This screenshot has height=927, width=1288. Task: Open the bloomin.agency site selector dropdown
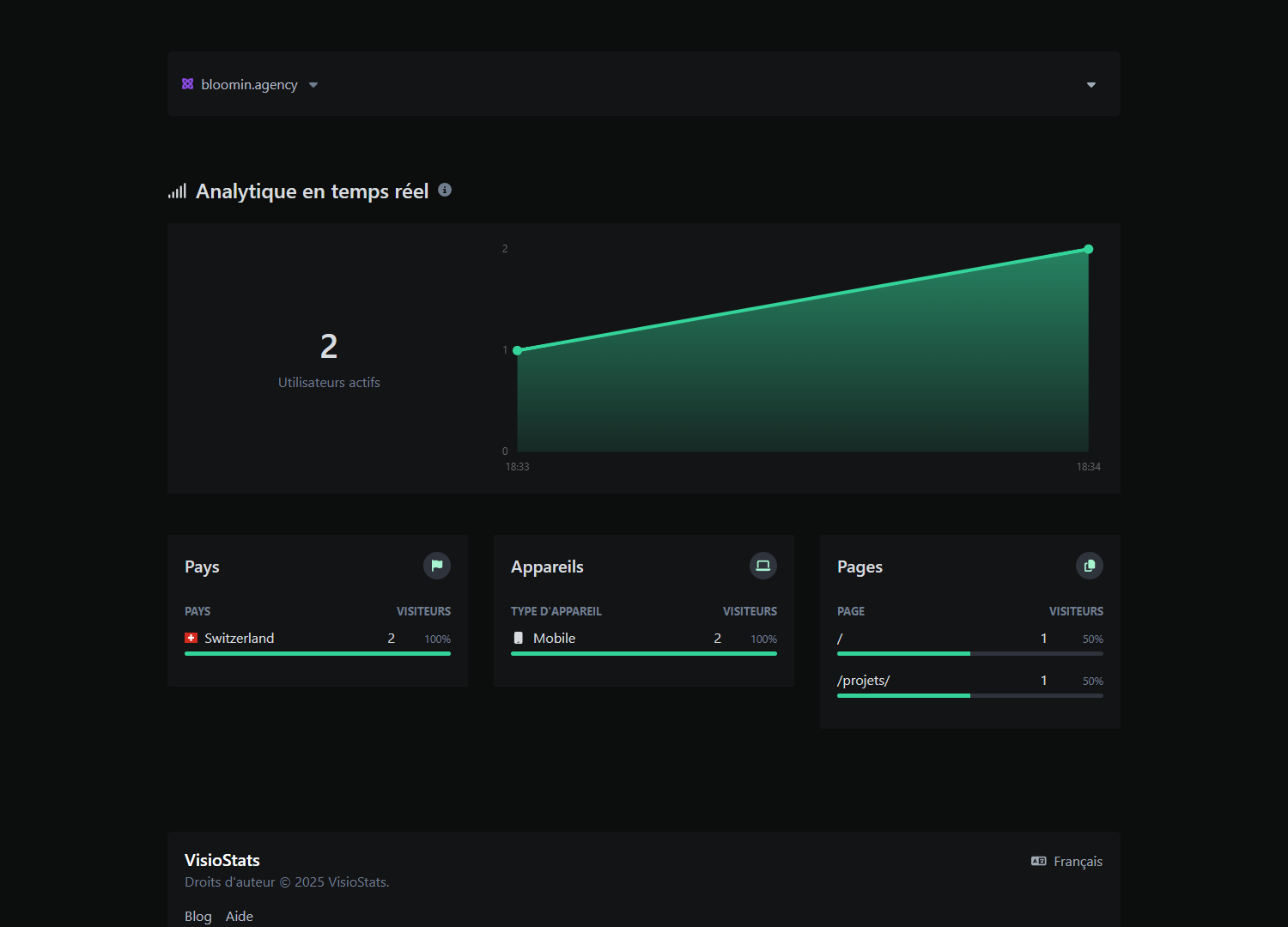[x=250, y=84]
